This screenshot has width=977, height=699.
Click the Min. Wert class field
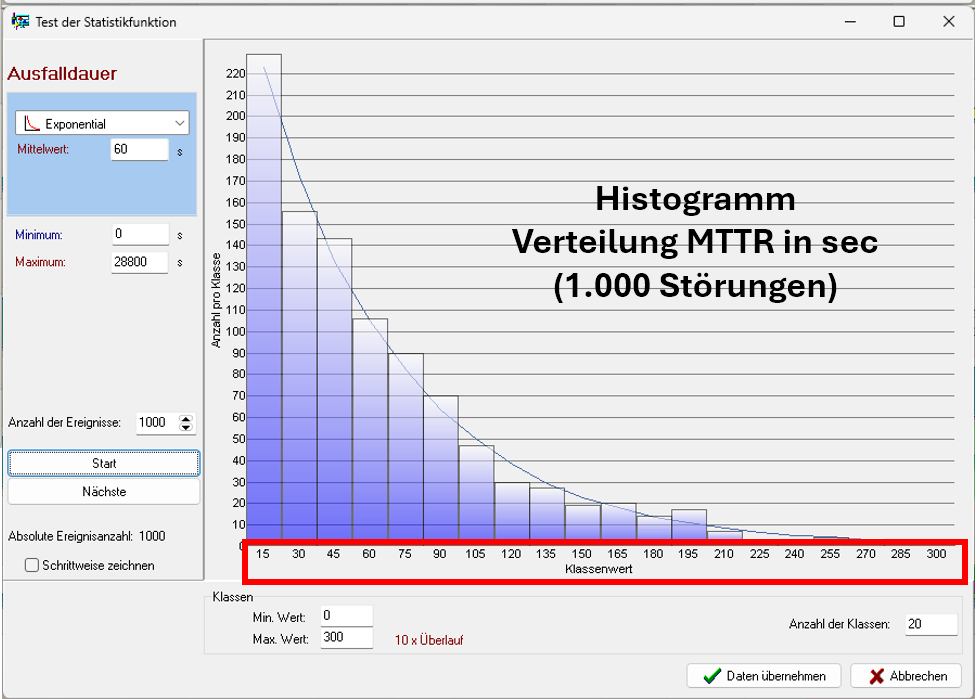point(346,617)
